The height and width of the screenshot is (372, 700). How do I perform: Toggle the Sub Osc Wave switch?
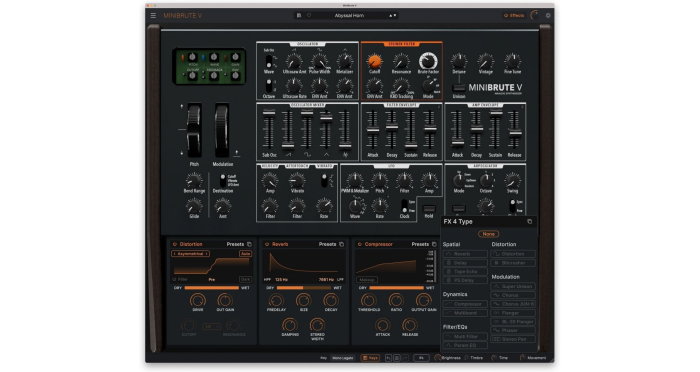tap(269, 61)
